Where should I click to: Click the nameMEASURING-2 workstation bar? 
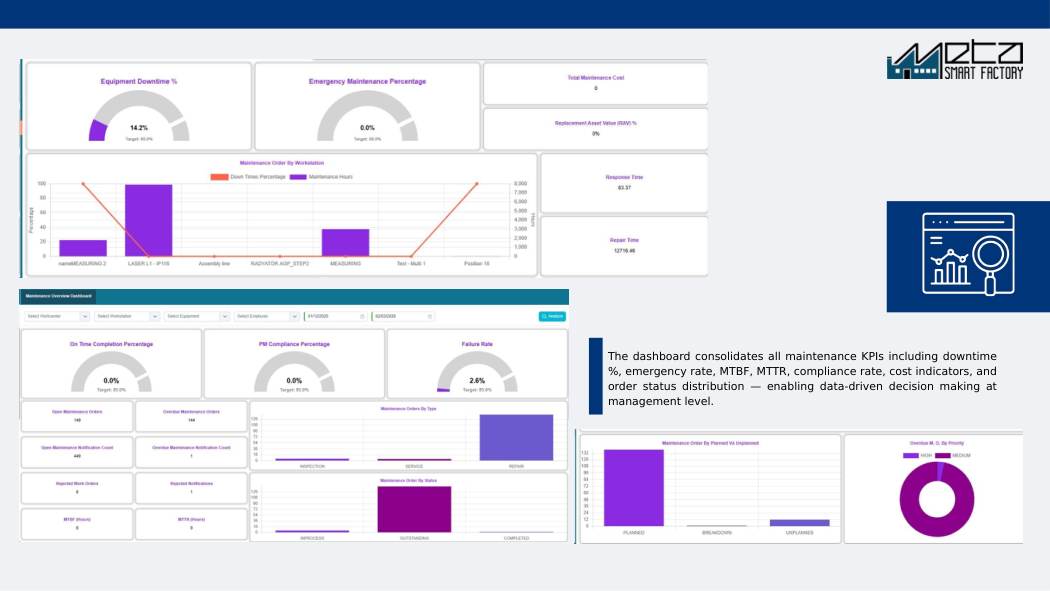point(83,248)
